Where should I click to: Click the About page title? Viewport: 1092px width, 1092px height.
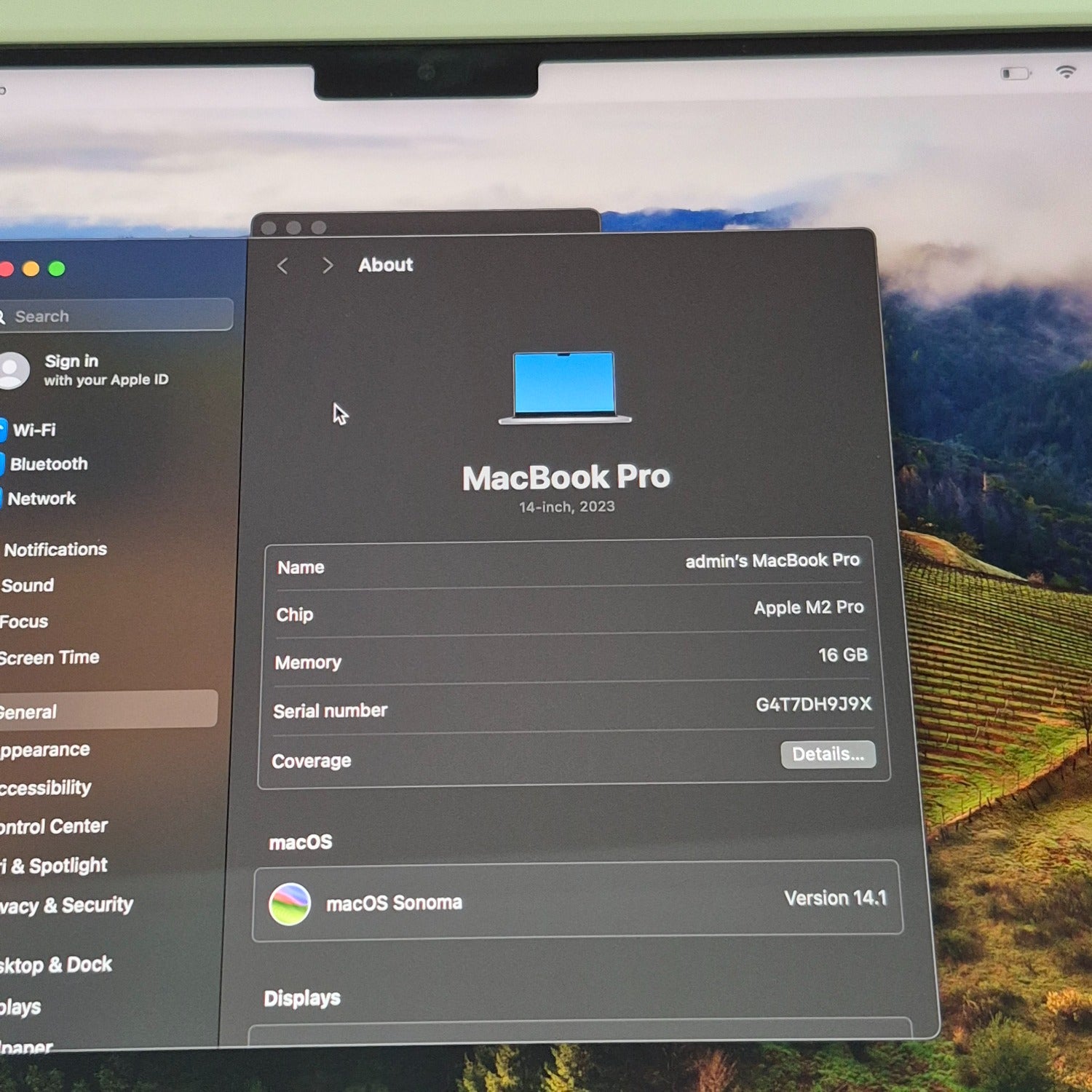386,265
